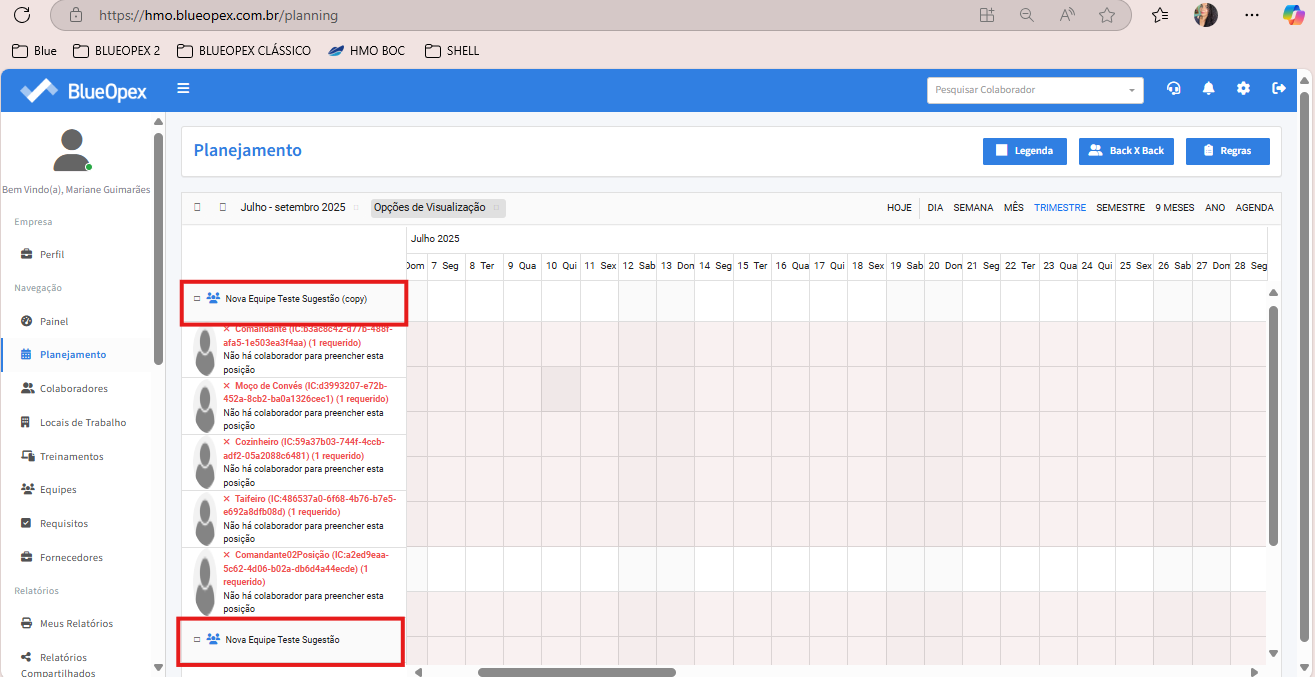Jump to today with the HOJE button

tap(899, 208)
